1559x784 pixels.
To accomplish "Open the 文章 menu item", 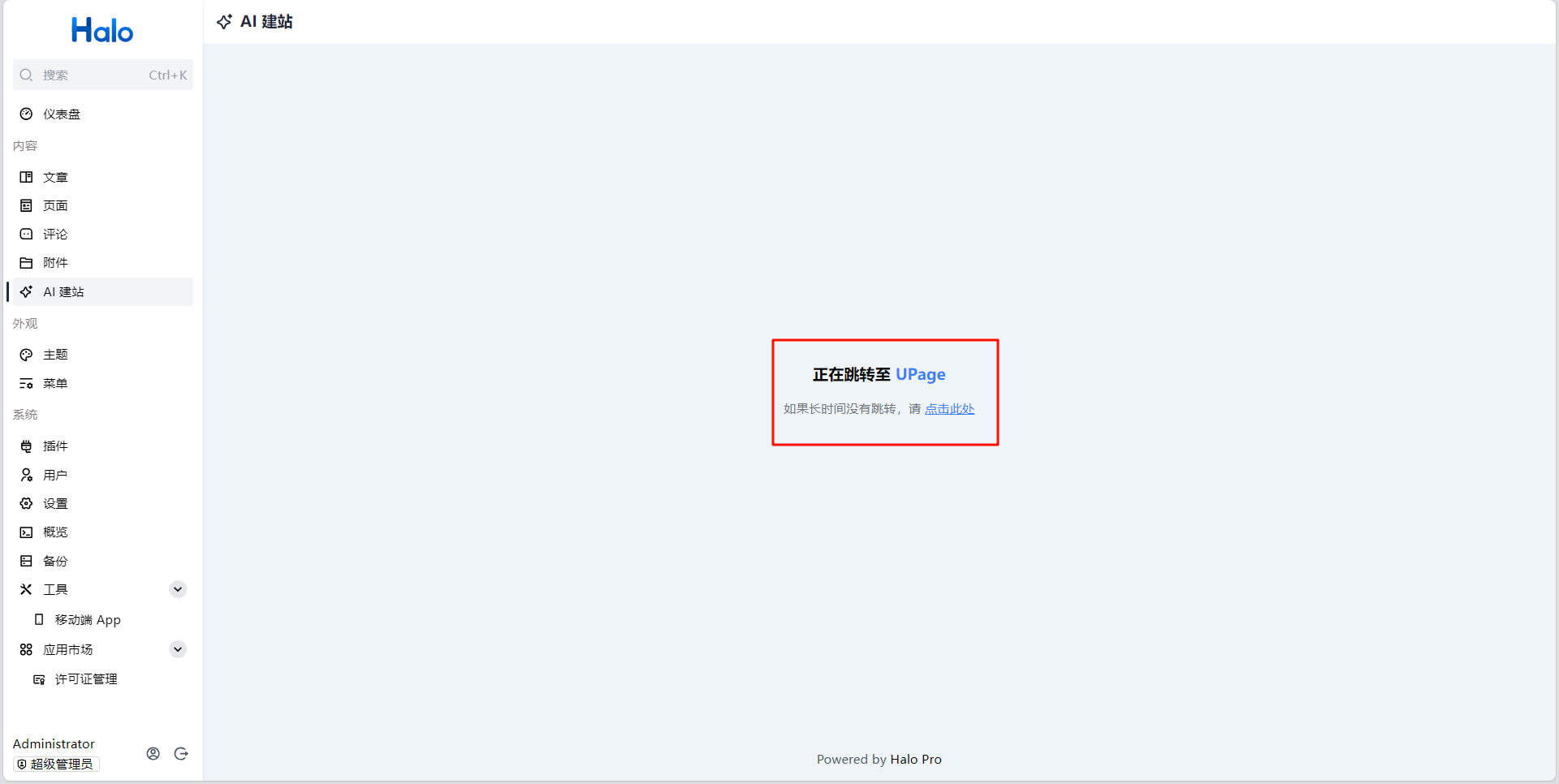I will tap(103, 177).
